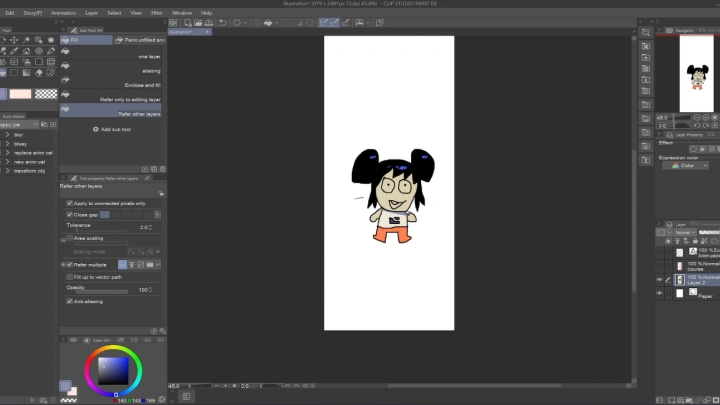Lock the current tool property settings

161,193
